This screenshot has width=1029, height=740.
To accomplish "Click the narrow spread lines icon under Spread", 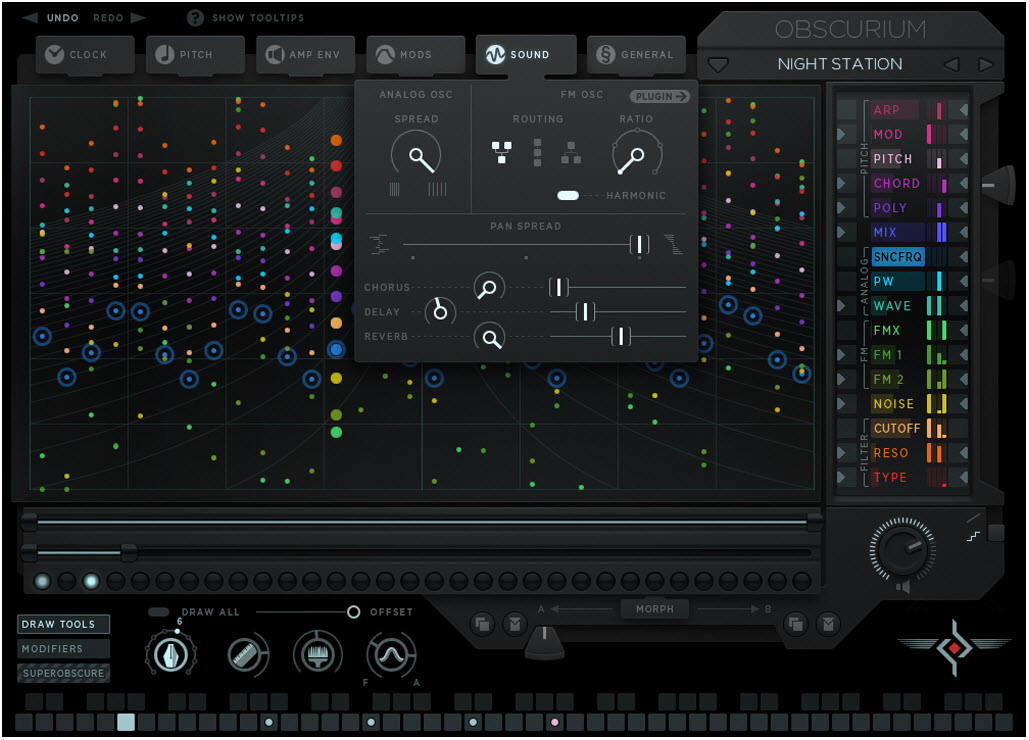I will [x=394, y=189].
